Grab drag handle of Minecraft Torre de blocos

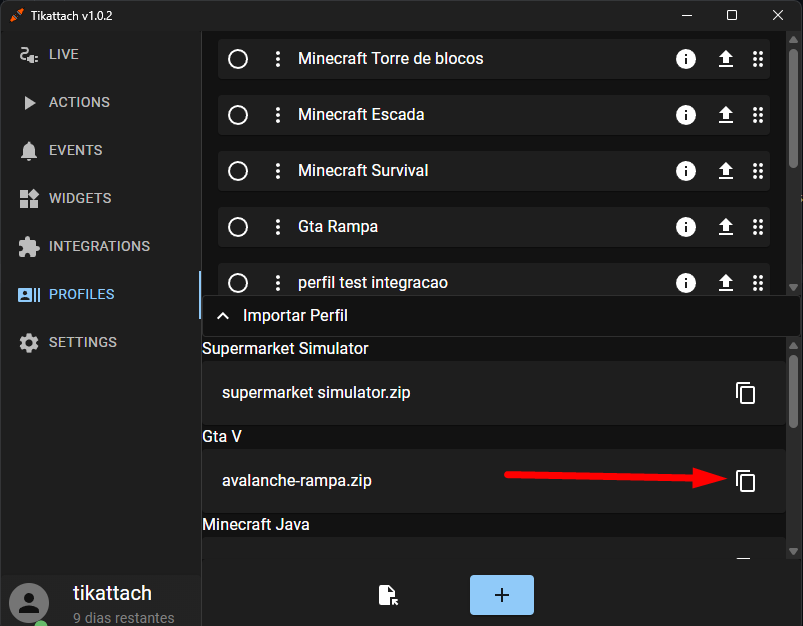pyautogui.click(x=758, y=59)
